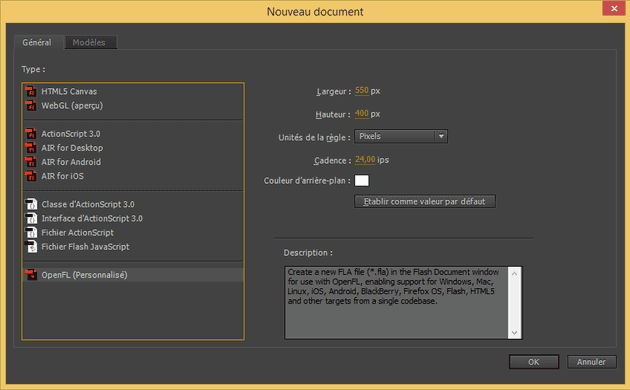Select Classe d'ActionScript 3.0 entry
The image size is (630, 390).
coord(133,204)
